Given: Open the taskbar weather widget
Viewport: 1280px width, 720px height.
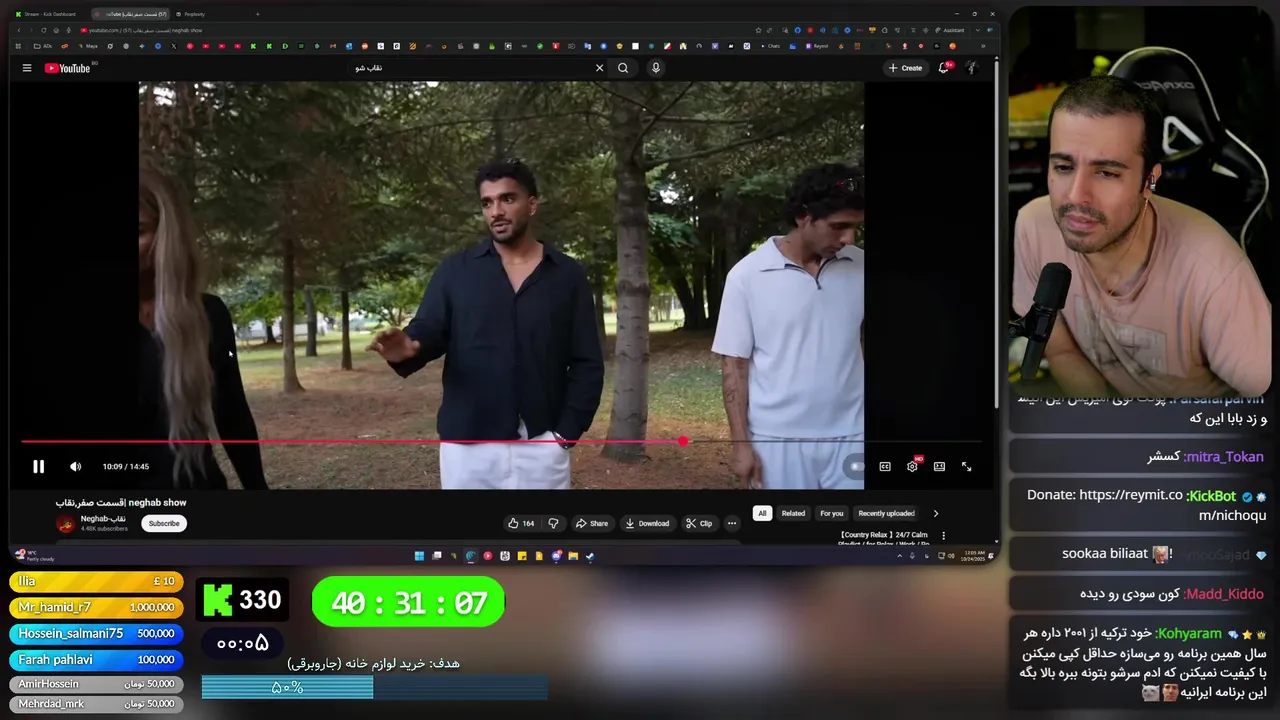Looking at the screenshot, I should 34,556.
